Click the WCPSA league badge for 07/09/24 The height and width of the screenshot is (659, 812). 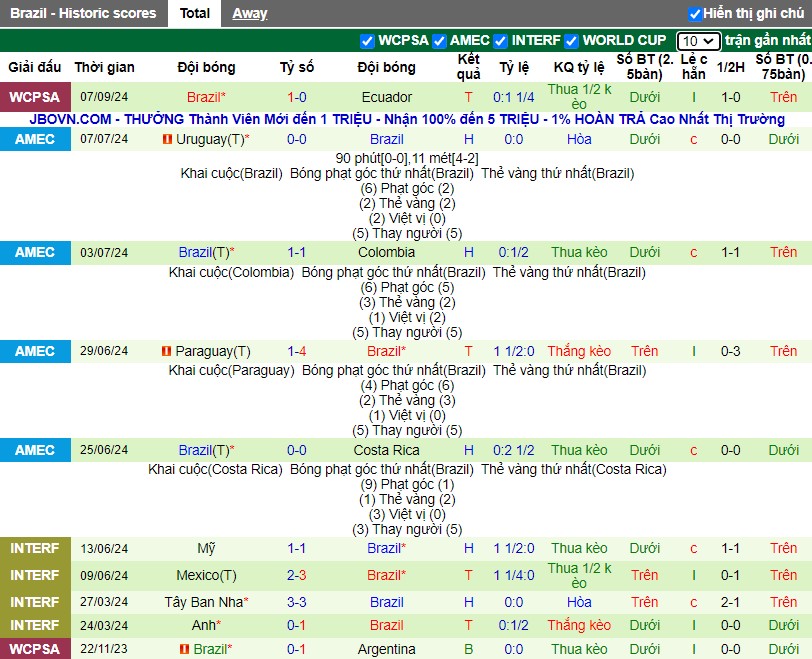35,97
